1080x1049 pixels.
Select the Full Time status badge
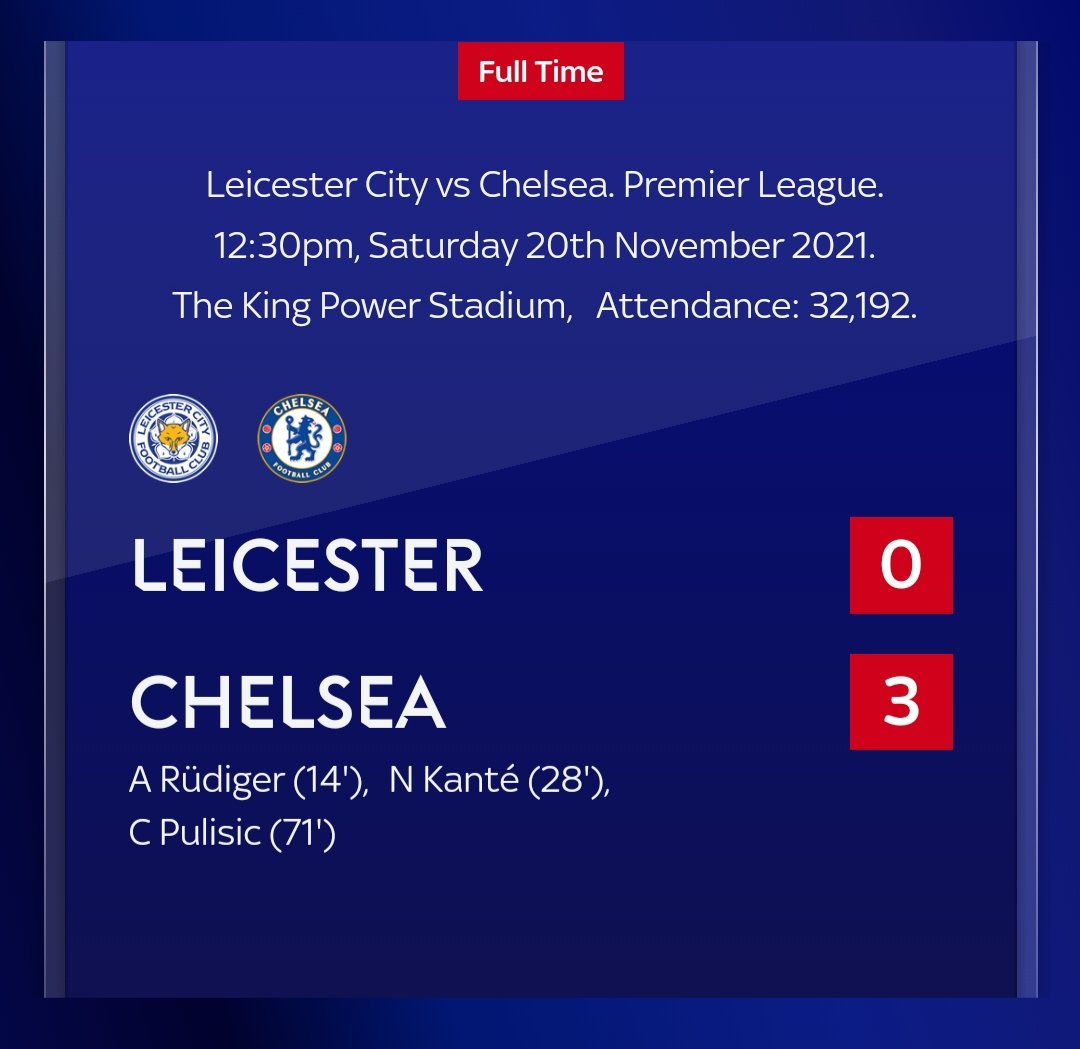point(541,71)
